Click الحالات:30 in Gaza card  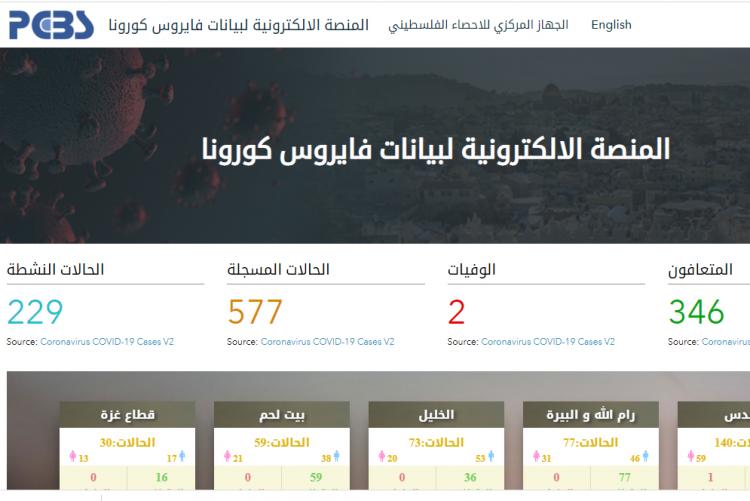pos(127,443)
